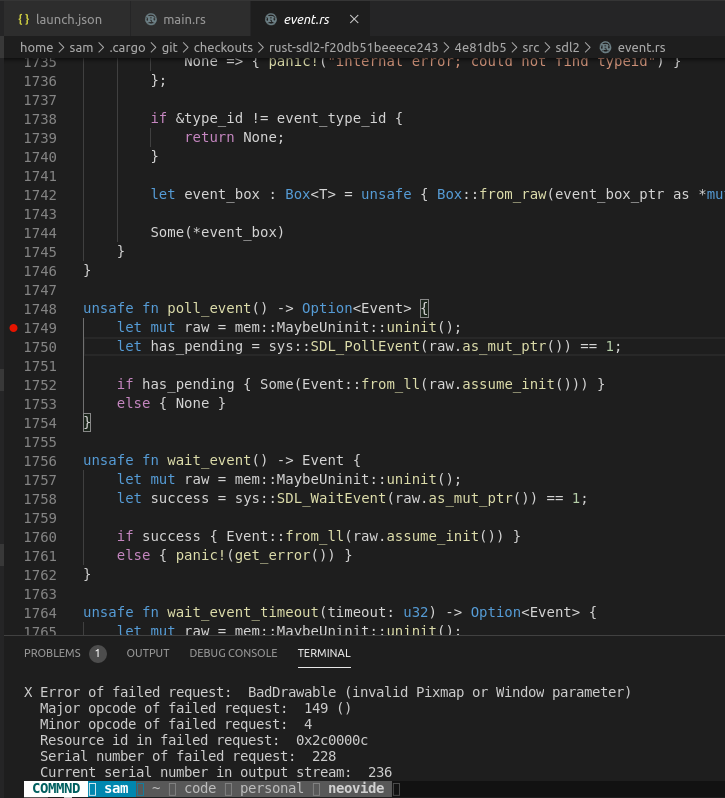725x798 pixels.
Task: Remove the breakpoint on line 1749
Action: point(14,328)
